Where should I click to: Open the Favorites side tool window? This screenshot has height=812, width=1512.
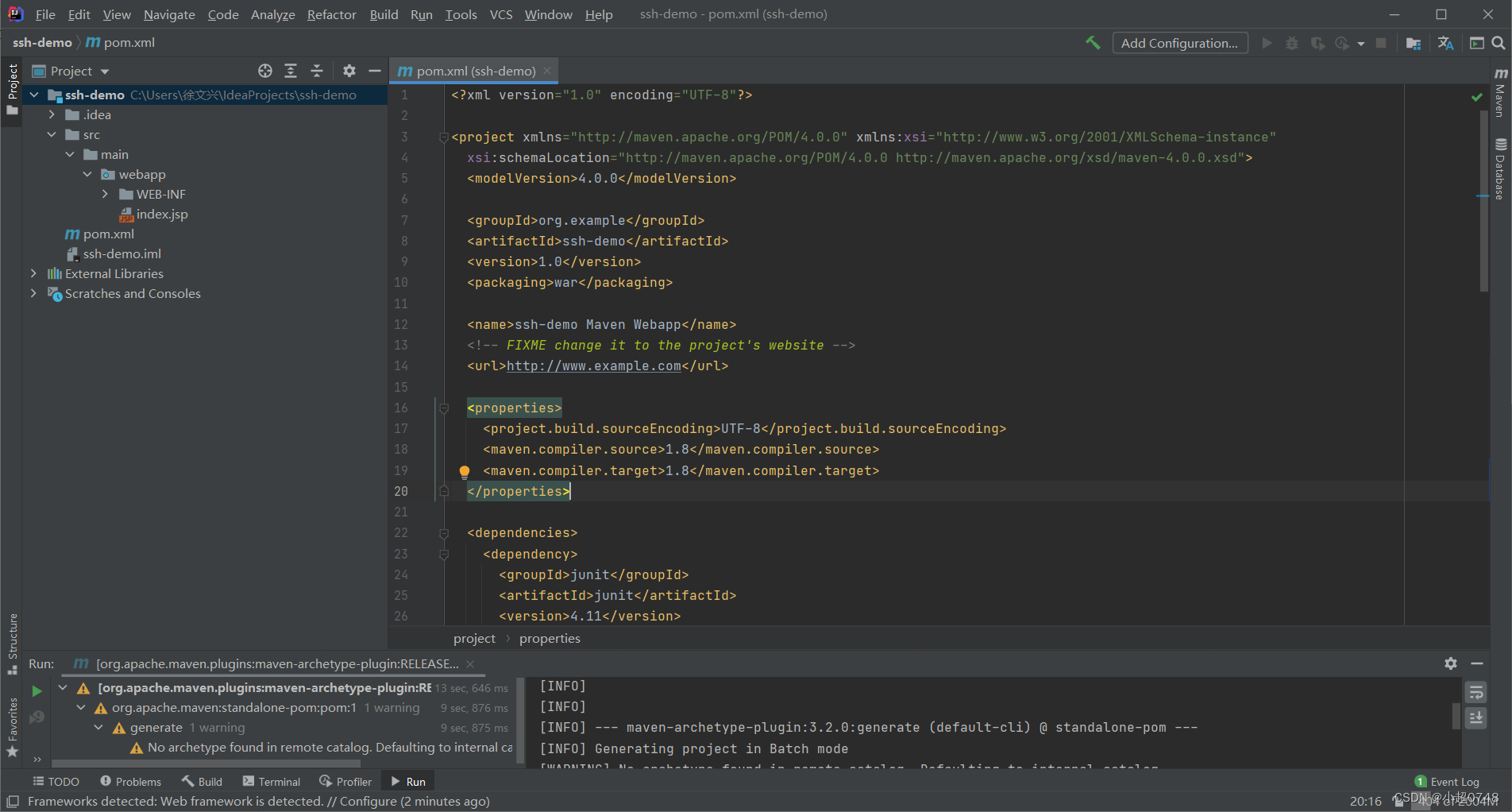point(13,727)
